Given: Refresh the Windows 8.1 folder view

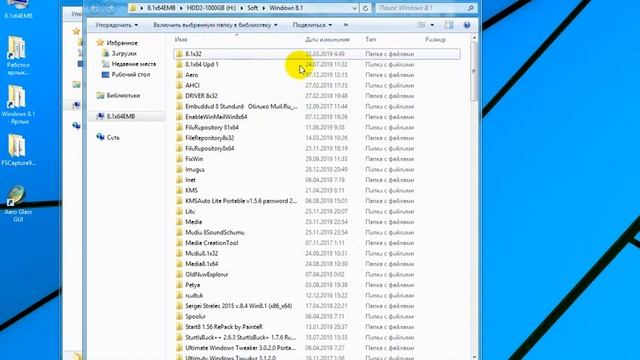Looking at the screenshot, I should (x=365, y=8).
